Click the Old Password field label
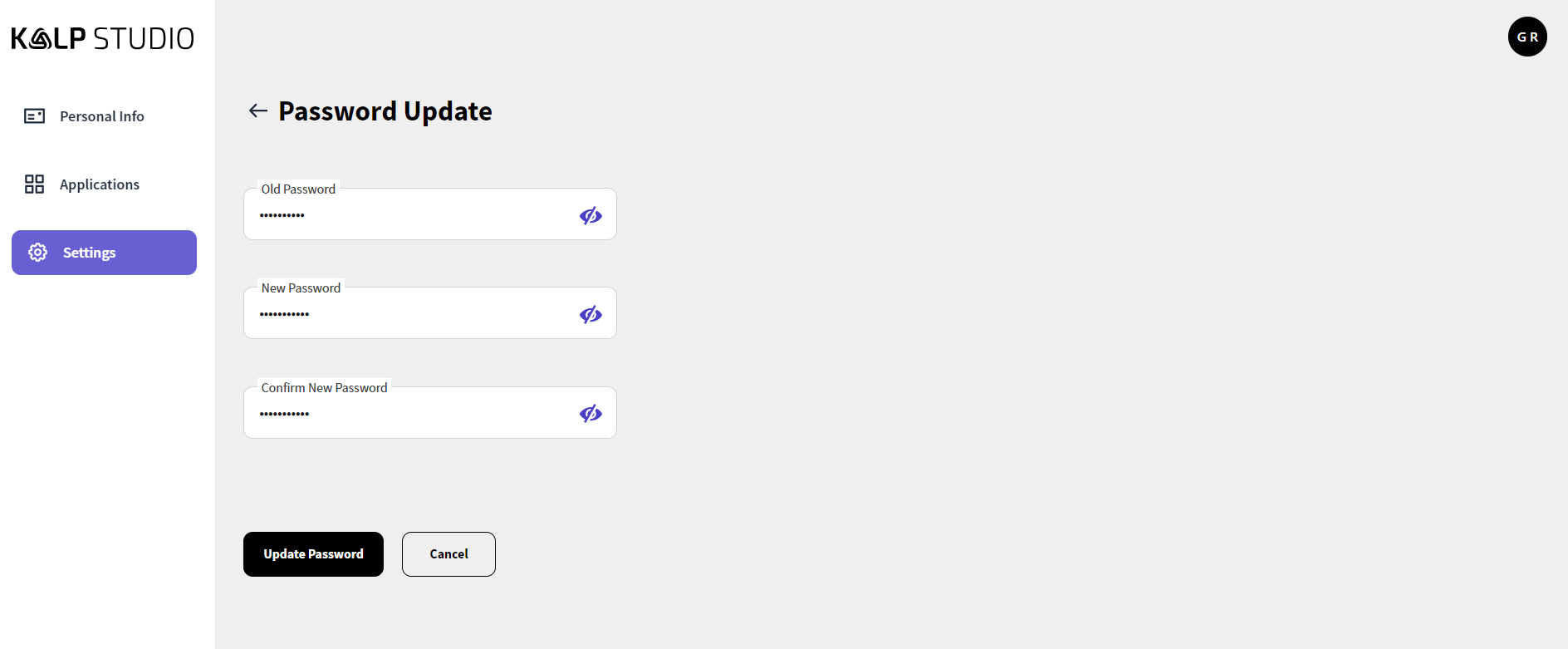This screenshot has width=1568, height=649. [298, 189]
